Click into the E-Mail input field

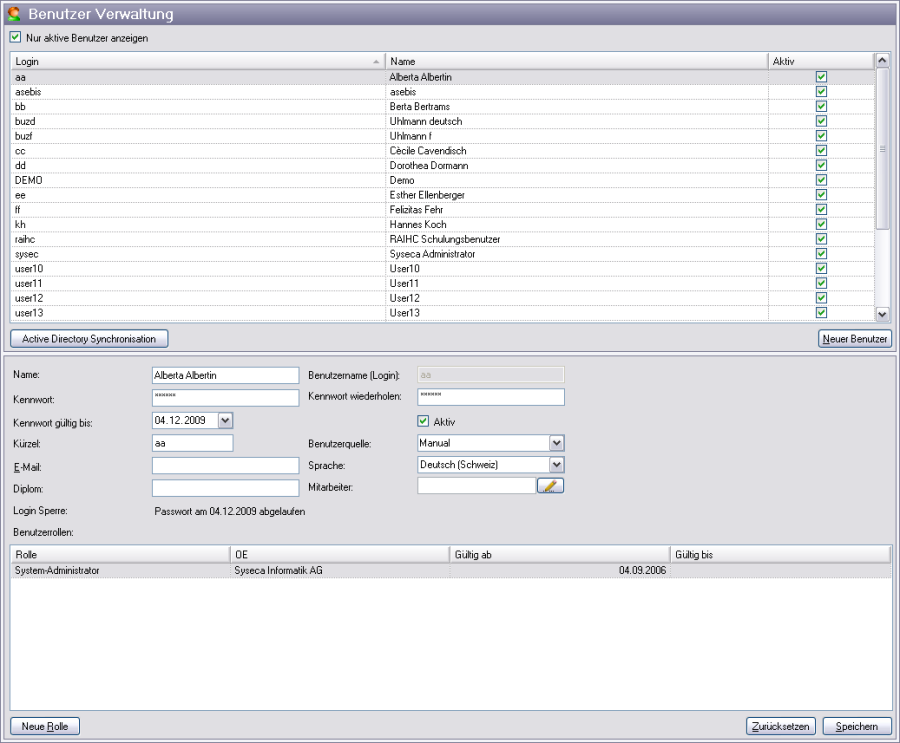225,465
